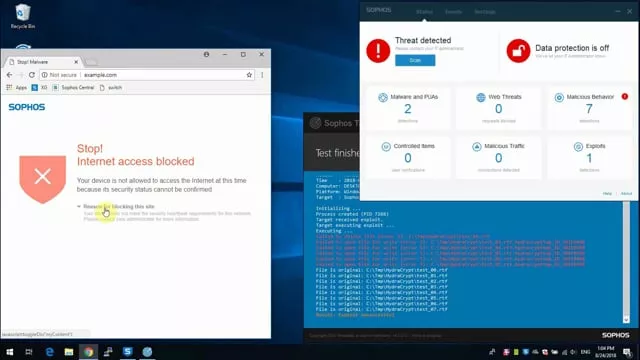Open the Chrome three-dot menu
Viewport: 640px width, 360px height.
point(262,75)
